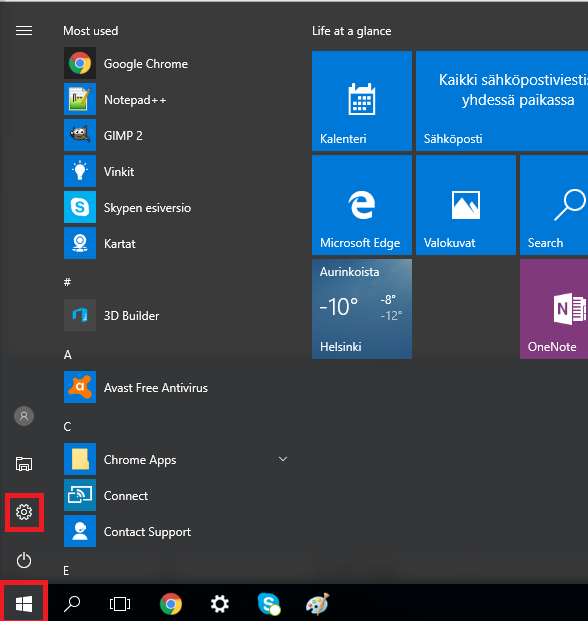Open the OneNote tile
Viewport: 588px width, 621px height.
[x=554, y=309]
